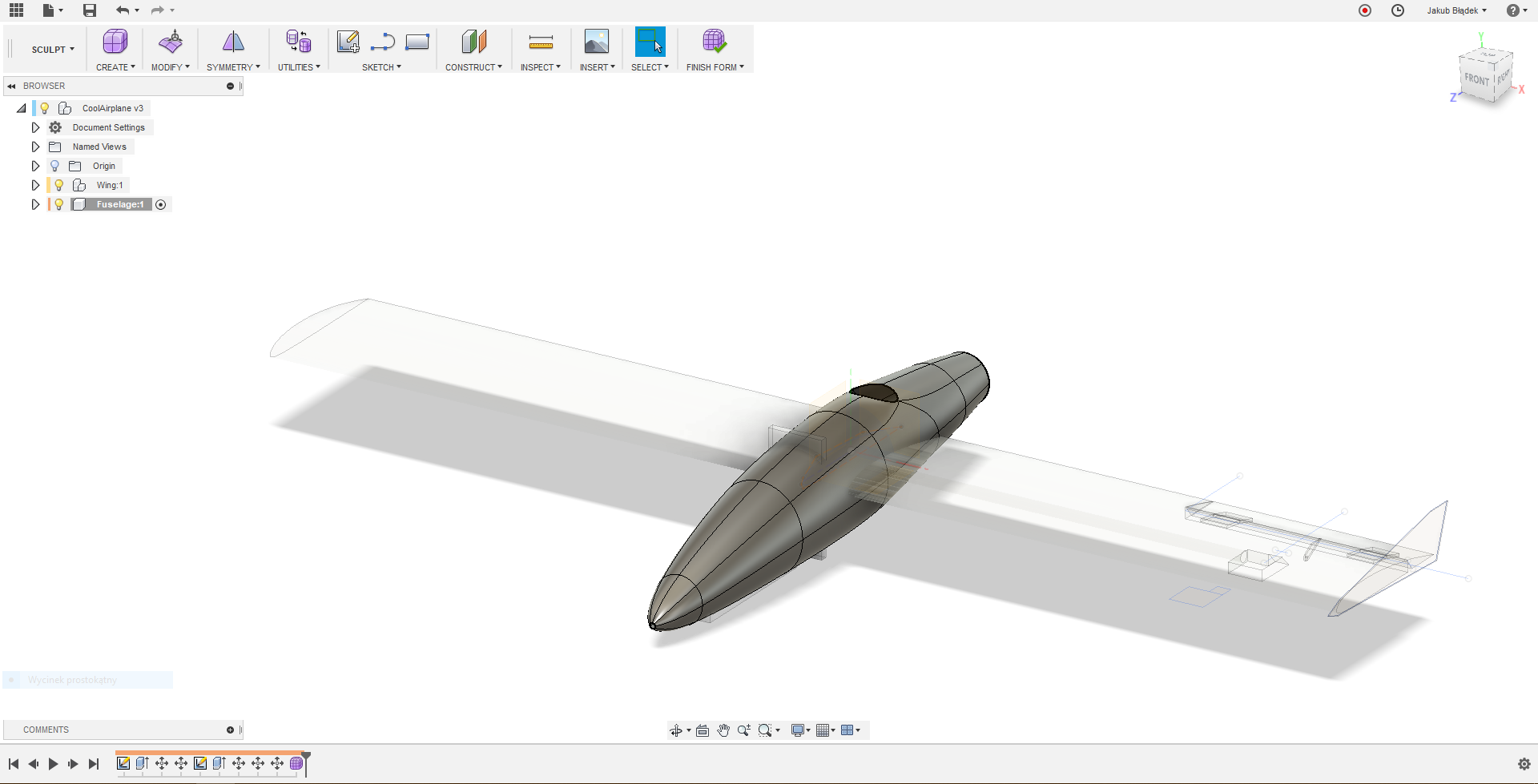Click the Look At icon
Image resolution: width=1538 pixels, height=784 pixels.
click(x=703, y=730)
